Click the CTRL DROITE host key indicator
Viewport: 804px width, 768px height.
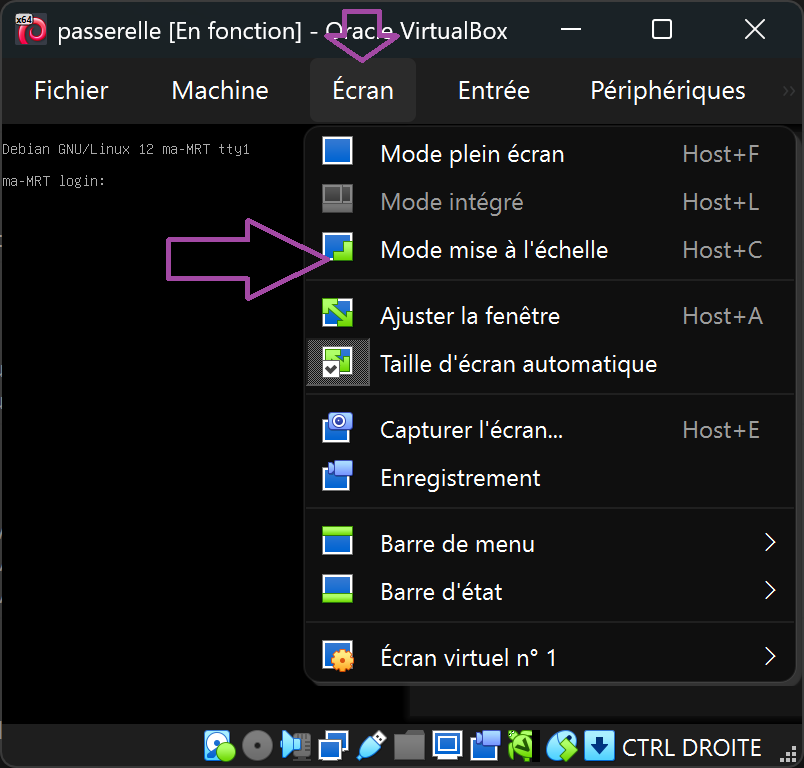pos(690,747)
